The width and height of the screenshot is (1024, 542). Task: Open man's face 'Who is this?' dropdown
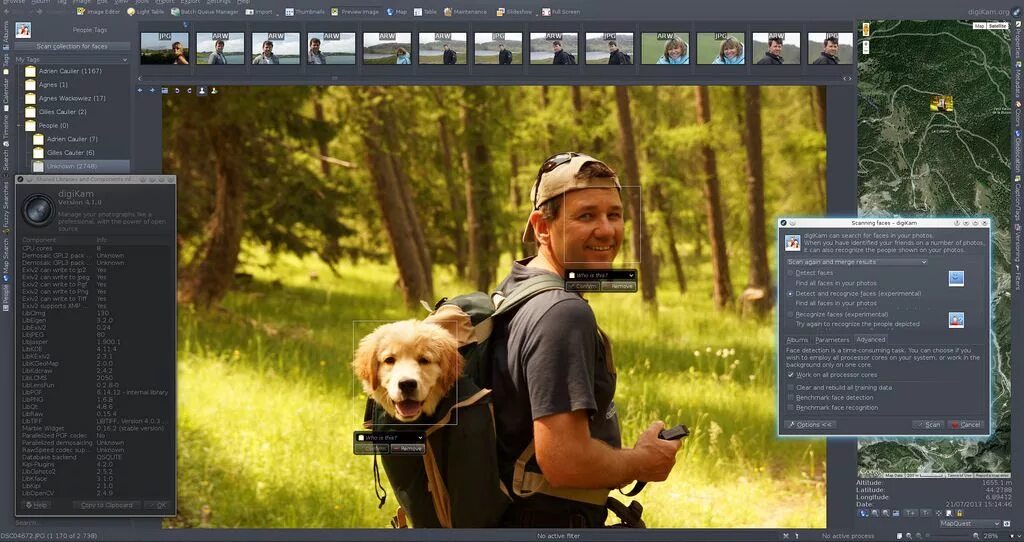click(x=601, y=276)
